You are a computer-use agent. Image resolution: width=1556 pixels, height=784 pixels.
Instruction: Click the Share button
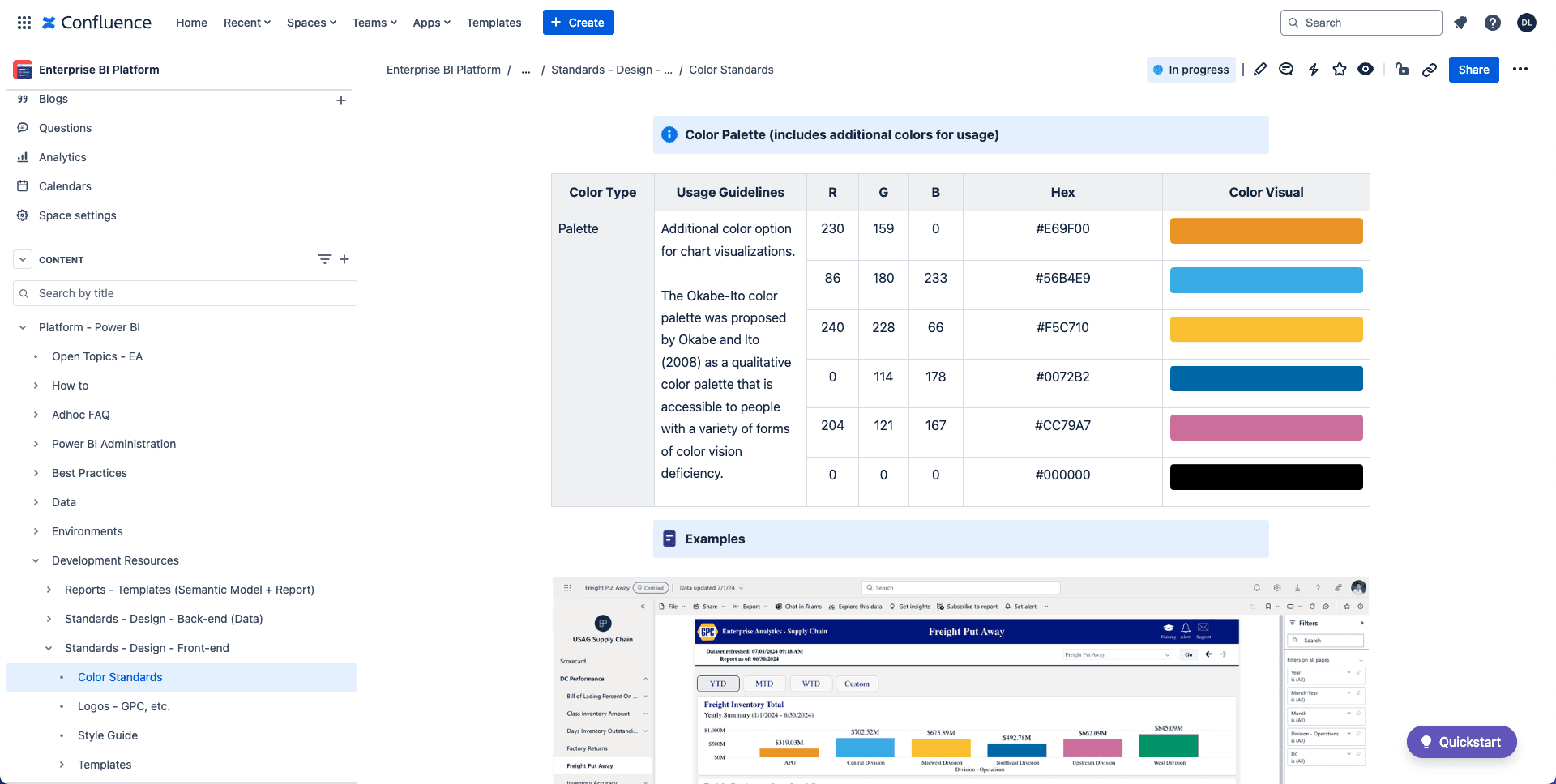pos(1473,70)
